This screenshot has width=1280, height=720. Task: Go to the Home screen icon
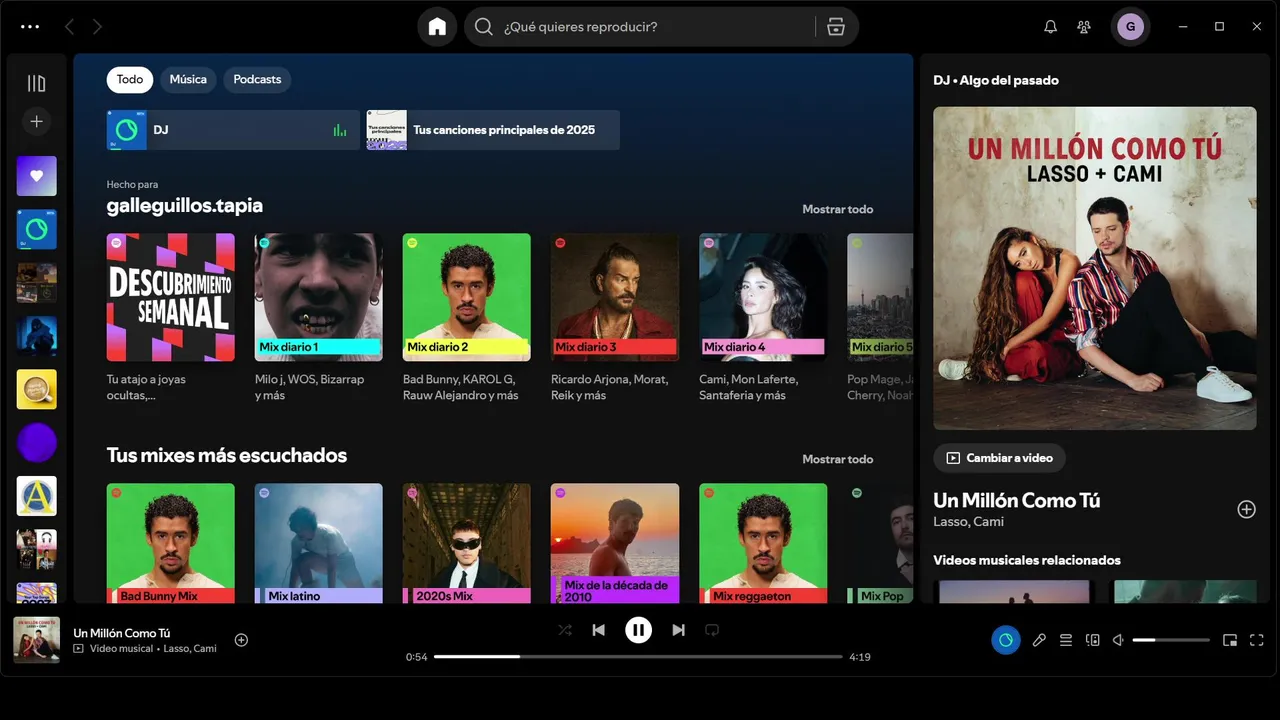[x=437, y=27]
